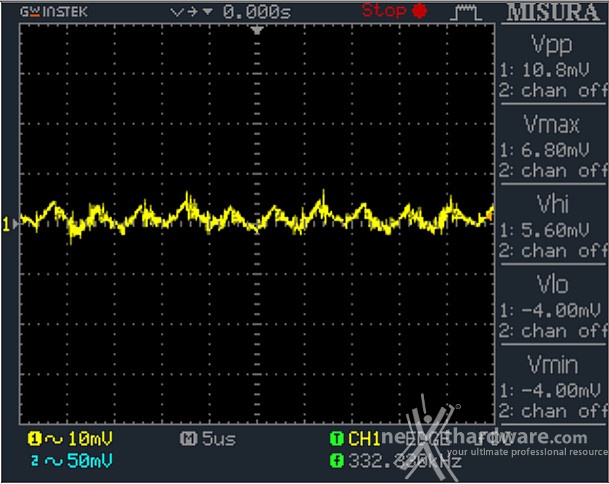The image size is (609, 484).
Task: Click the 10mV channel 1 scale value
Action: coord(90,439)
